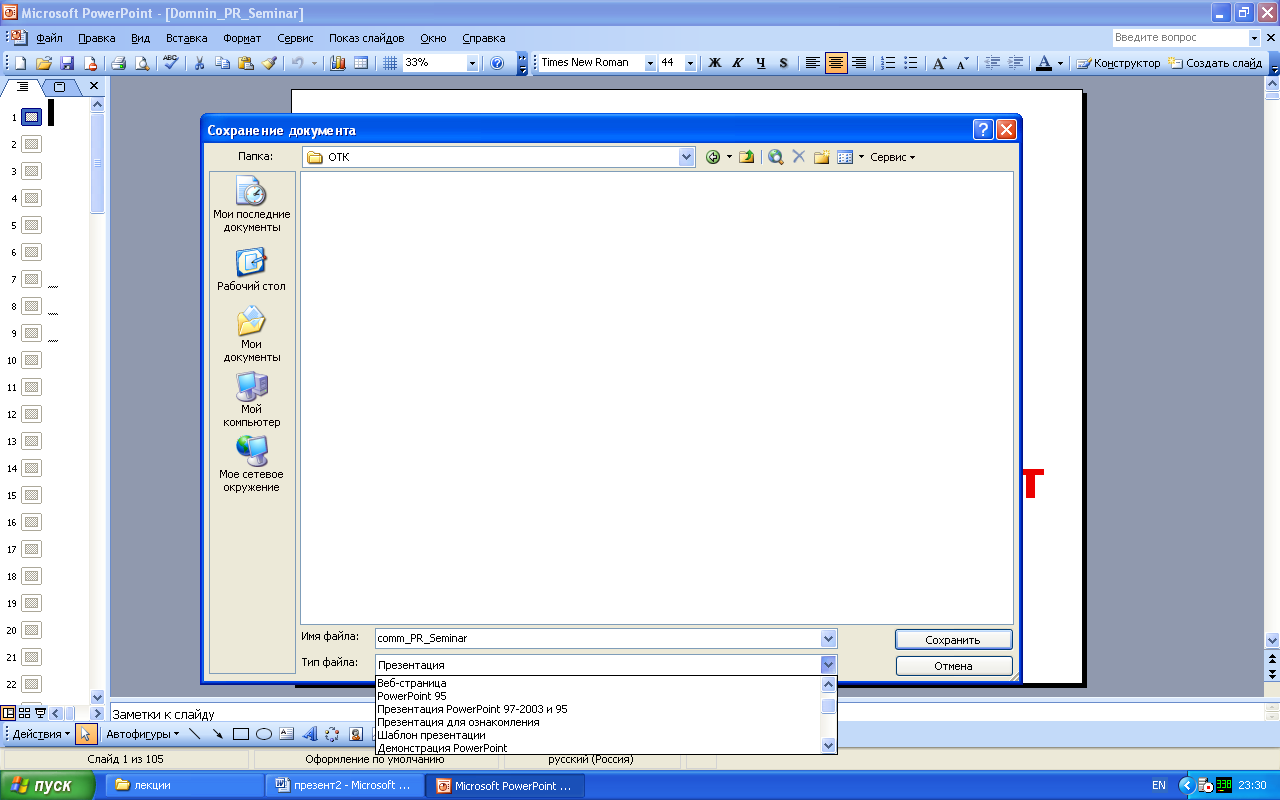Screen dimensions: 1280x800
Task: Open the Файл menu
Action: 49,38
